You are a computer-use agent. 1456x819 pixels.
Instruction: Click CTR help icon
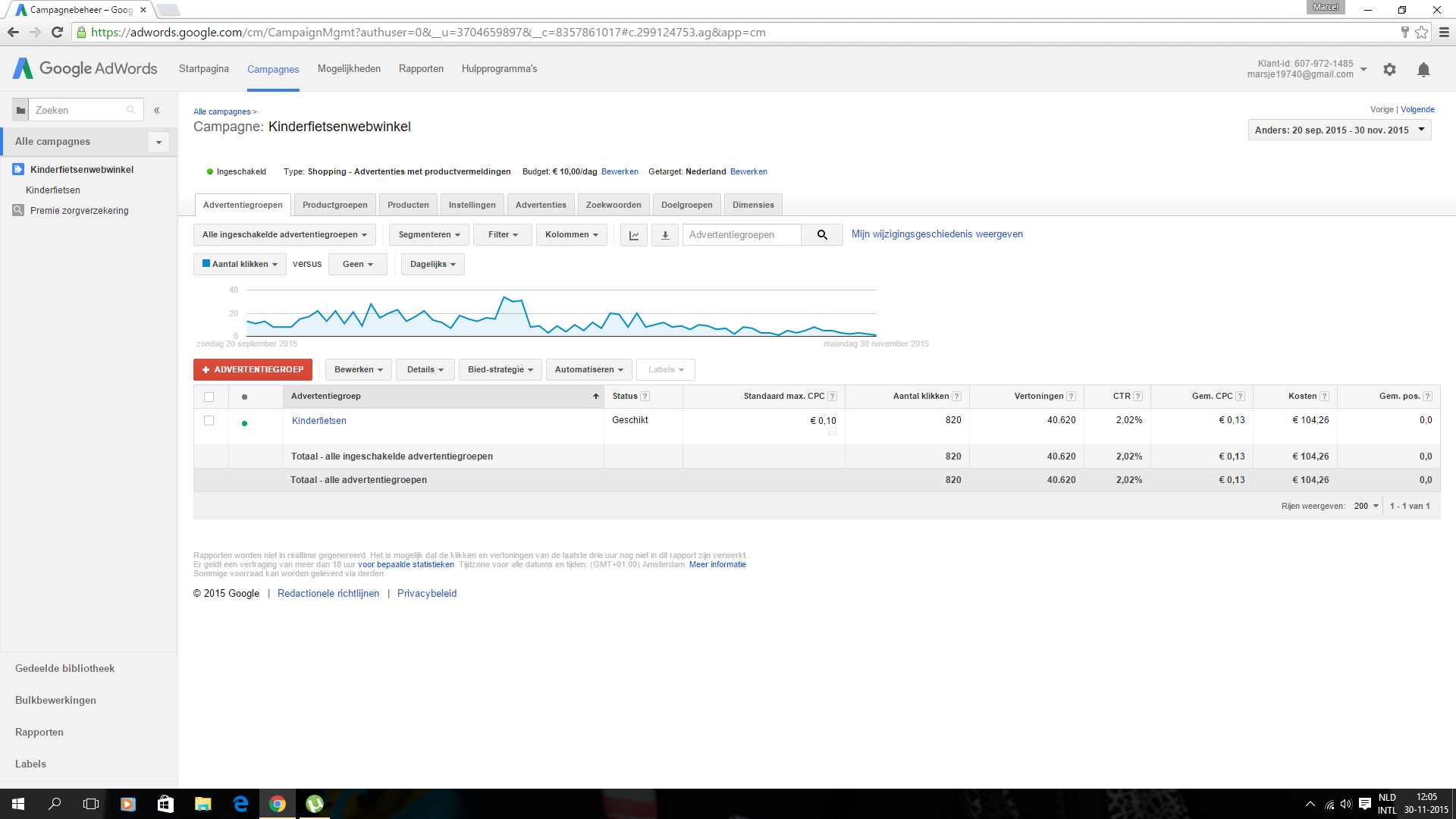1137,396
